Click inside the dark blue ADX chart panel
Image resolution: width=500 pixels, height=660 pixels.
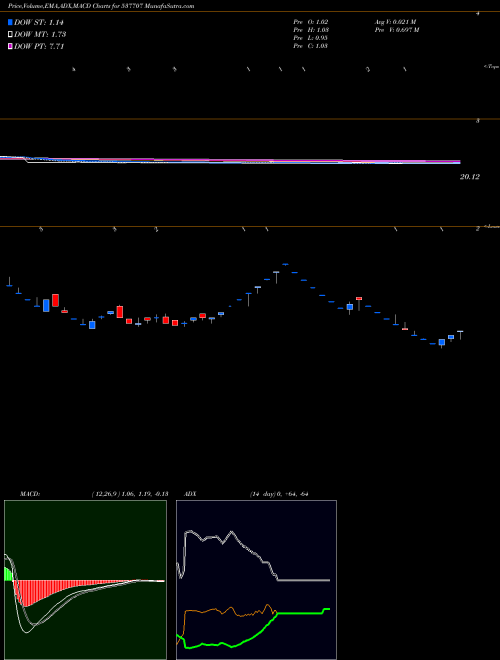[256, 580]
